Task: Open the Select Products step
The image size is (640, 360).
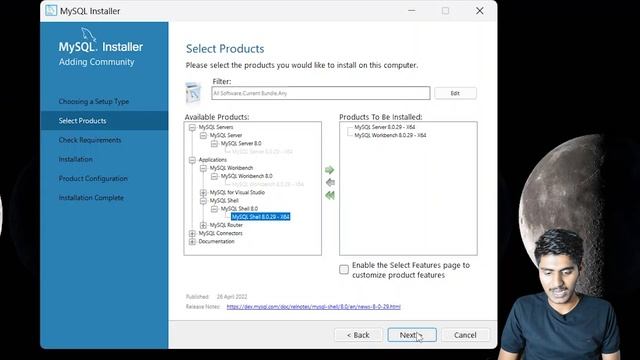Action: pyautogui.click(x=82, y=121)
